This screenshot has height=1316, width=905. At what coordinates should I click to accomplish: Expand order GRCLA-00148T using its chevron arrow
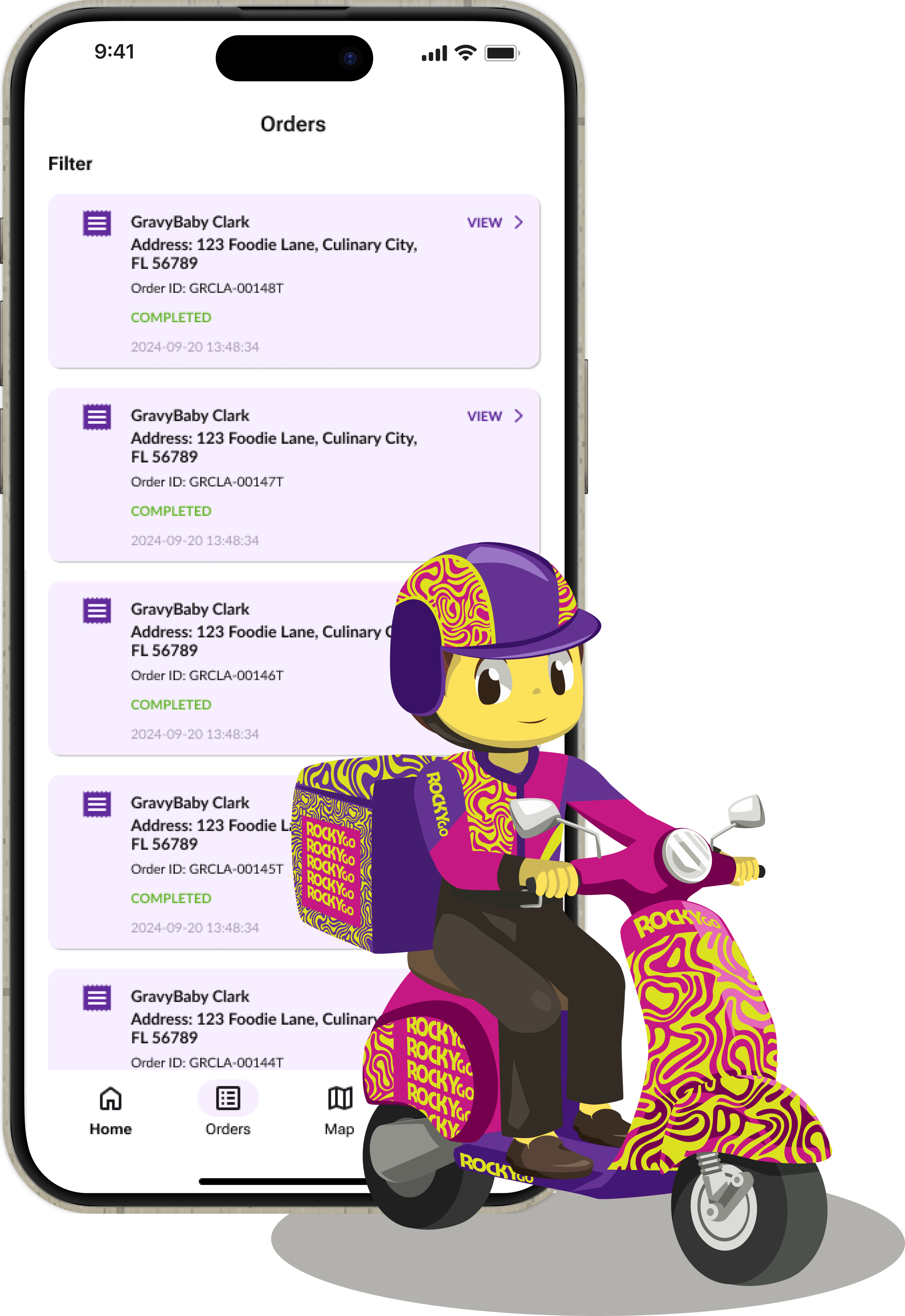(518, 222)
